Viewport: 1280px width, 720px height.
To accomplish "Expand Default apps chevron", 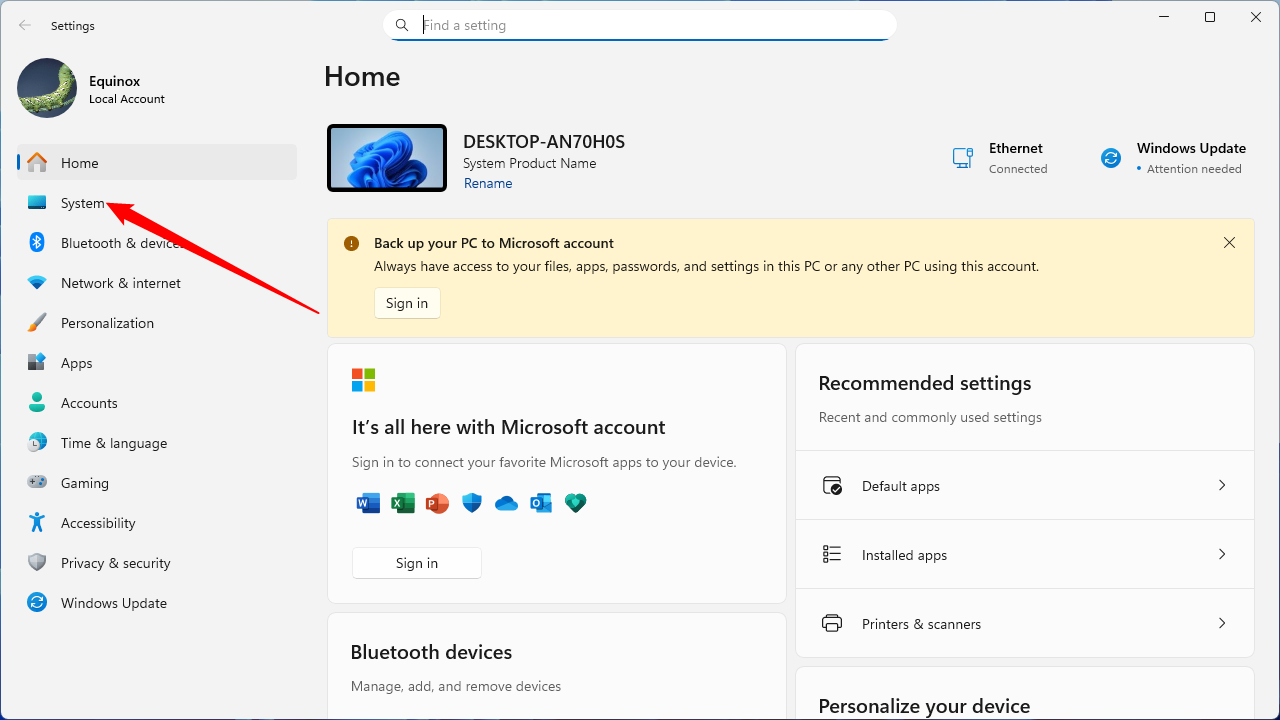I will (1221, 485).
